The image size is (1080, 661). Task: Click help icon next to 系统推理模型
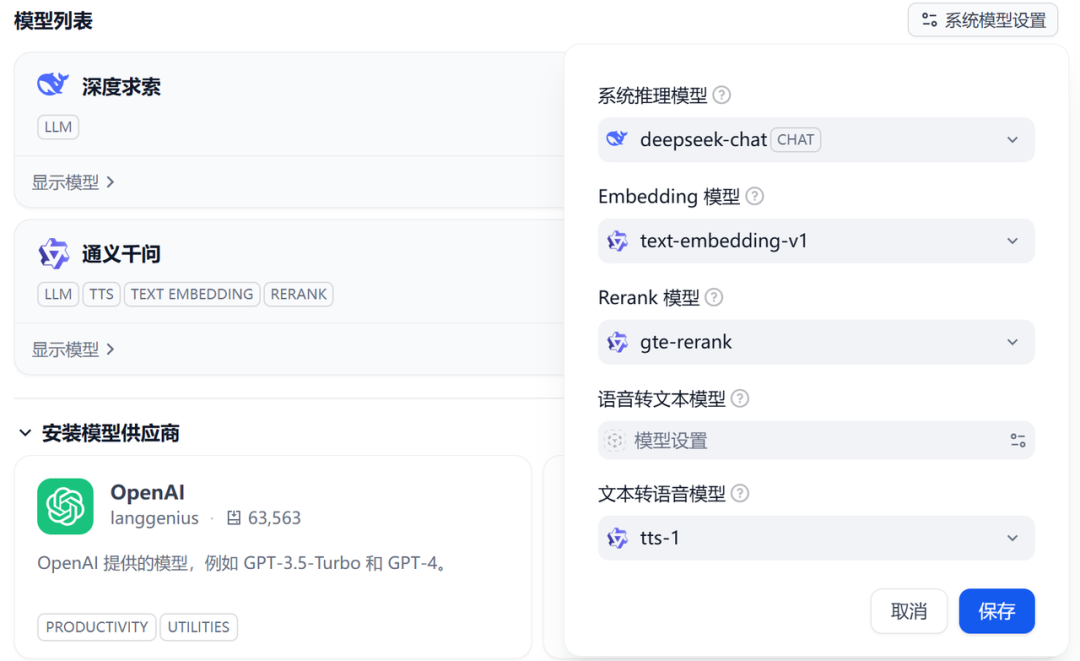point(721,95)
